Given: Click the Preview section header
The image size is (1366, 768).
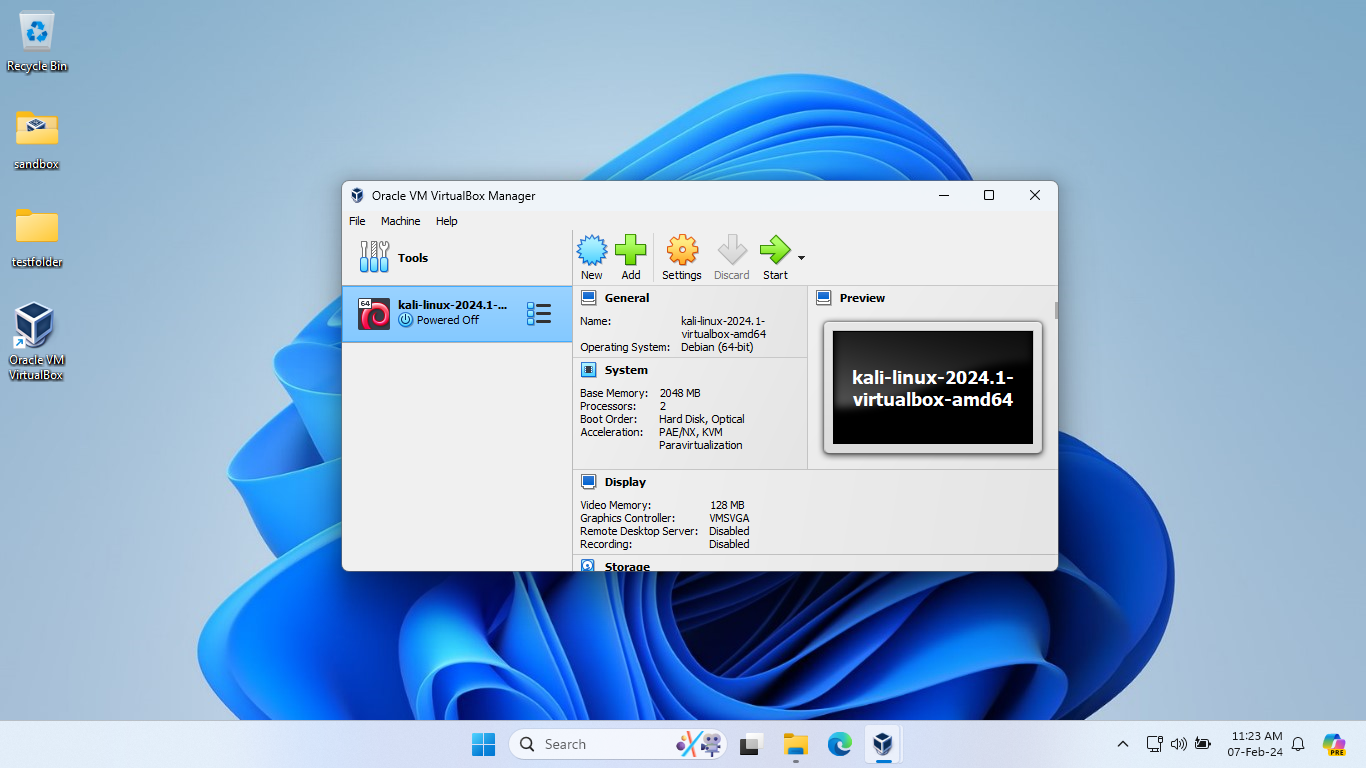Looking at the screenshot, I should tap(862, 298).
